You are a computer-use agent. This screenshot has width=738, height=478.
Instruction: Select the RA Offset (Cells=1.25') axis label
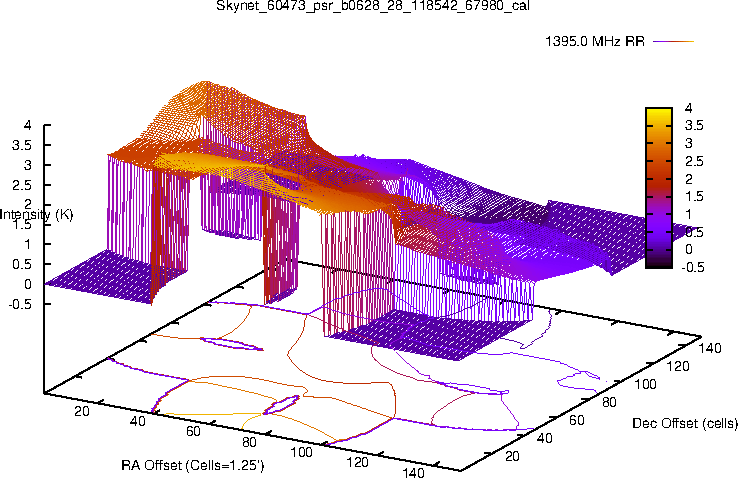[193, 465]
